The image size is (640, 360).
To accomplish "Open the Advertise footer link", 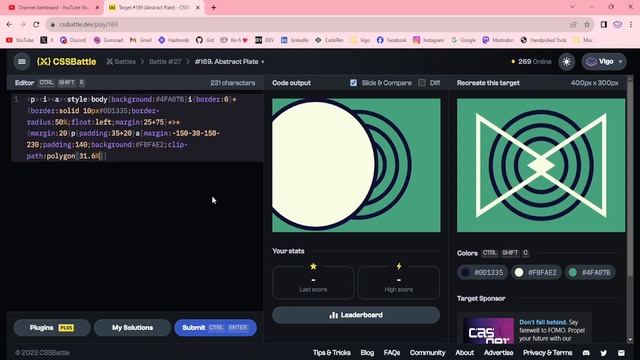I will tap(498, 353).
